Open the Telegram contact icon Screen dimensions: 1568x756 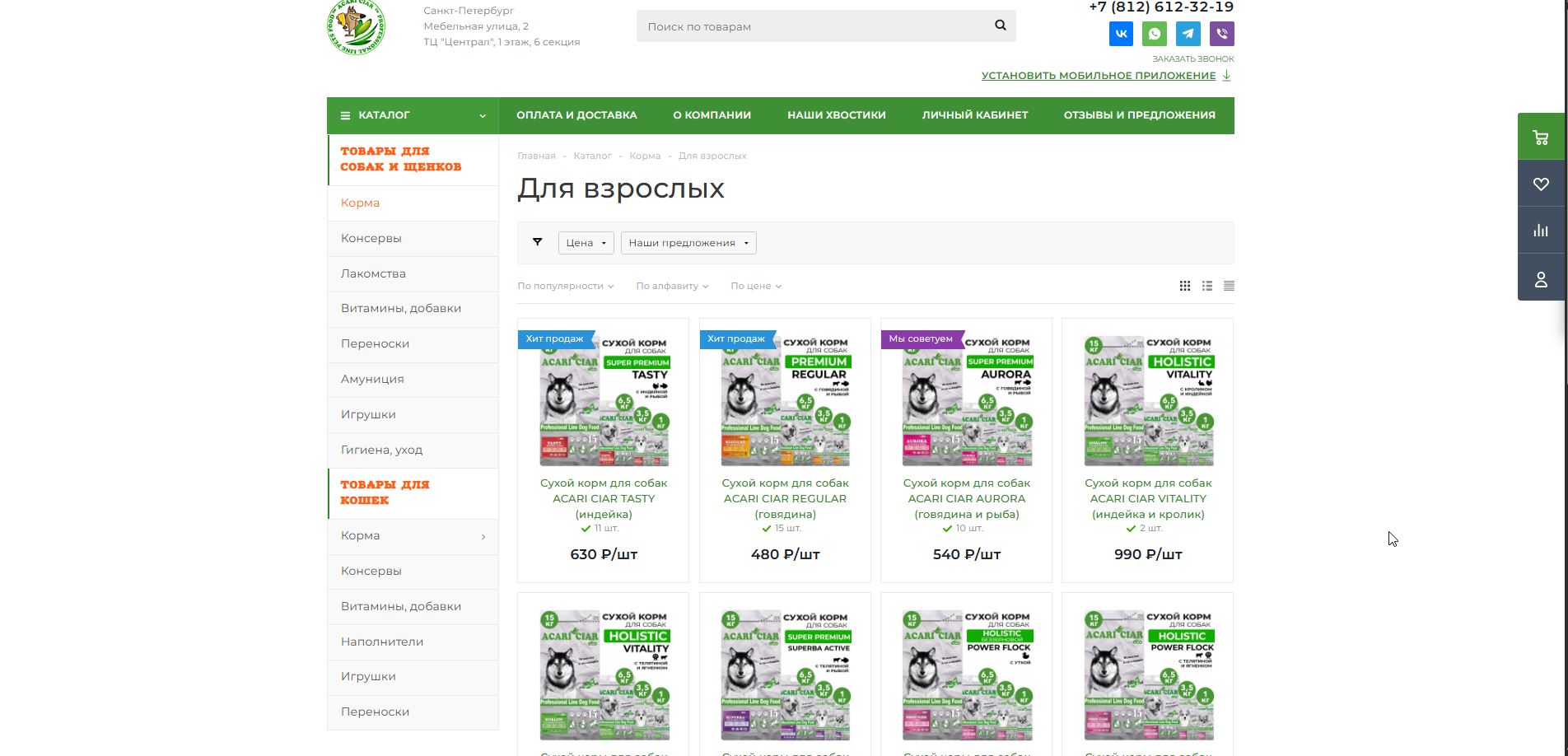[1188, 34]
